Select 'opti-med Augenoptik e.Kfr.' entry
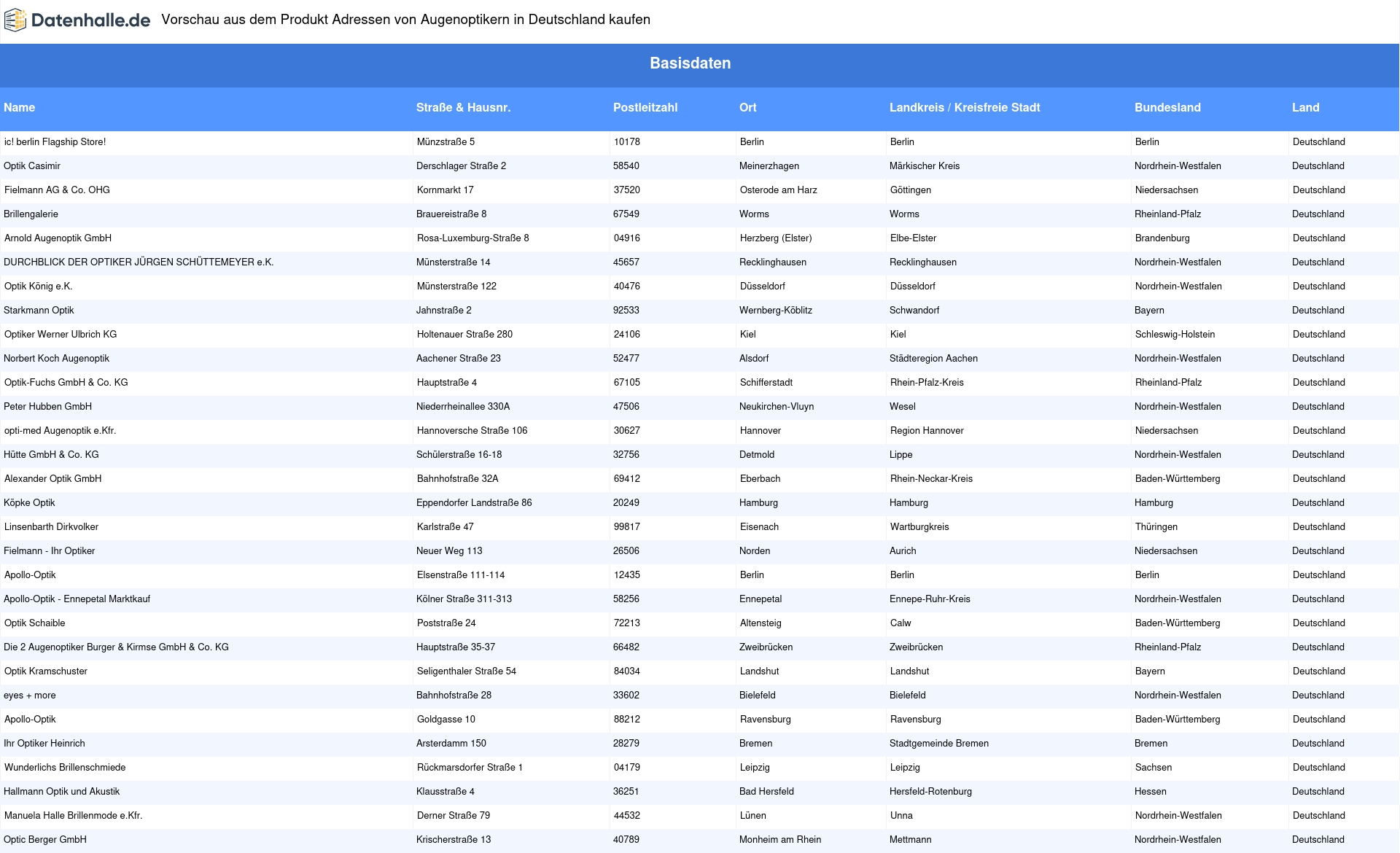The width and height of the screenshot is (1400, 853). (x=61, y=431)
